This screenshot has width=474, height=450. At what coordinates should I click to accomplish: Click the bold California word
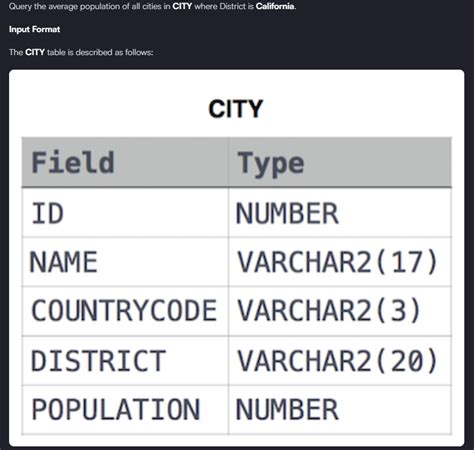point(275,6)
